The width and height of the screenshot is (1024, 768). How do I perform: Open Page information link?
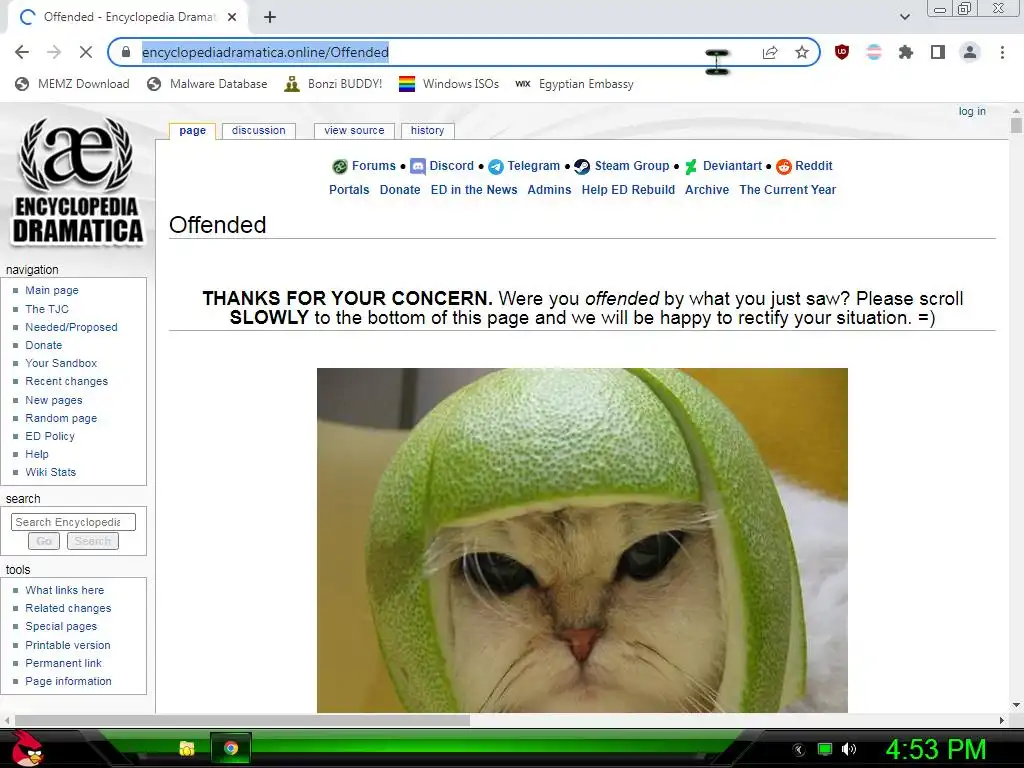[x=69, y=681]
